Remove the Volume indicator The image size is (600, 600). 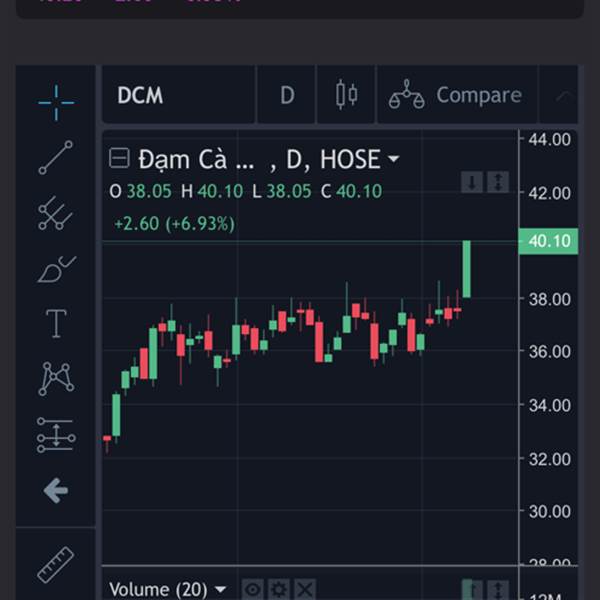(x=305, y=589)
